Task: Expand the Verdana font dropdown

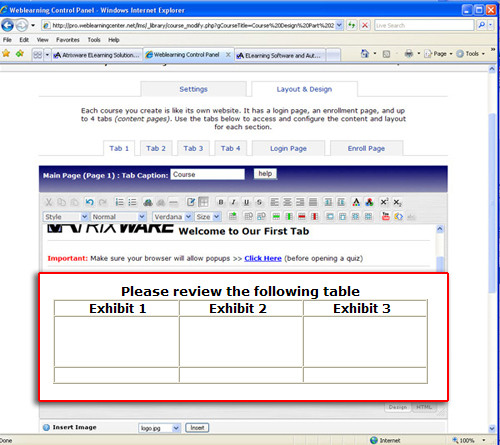Action: click(x=172, y=217)
